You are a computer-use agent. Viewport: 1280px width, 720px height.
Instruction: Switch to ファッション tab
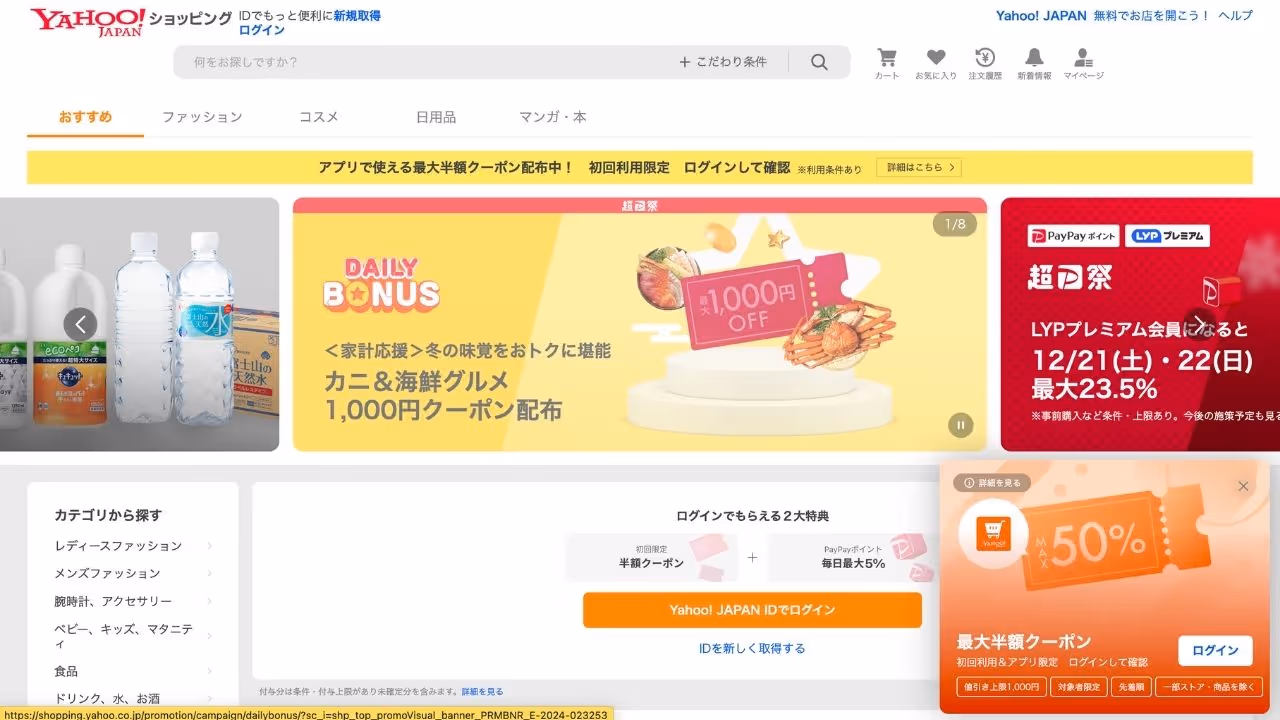202,117
